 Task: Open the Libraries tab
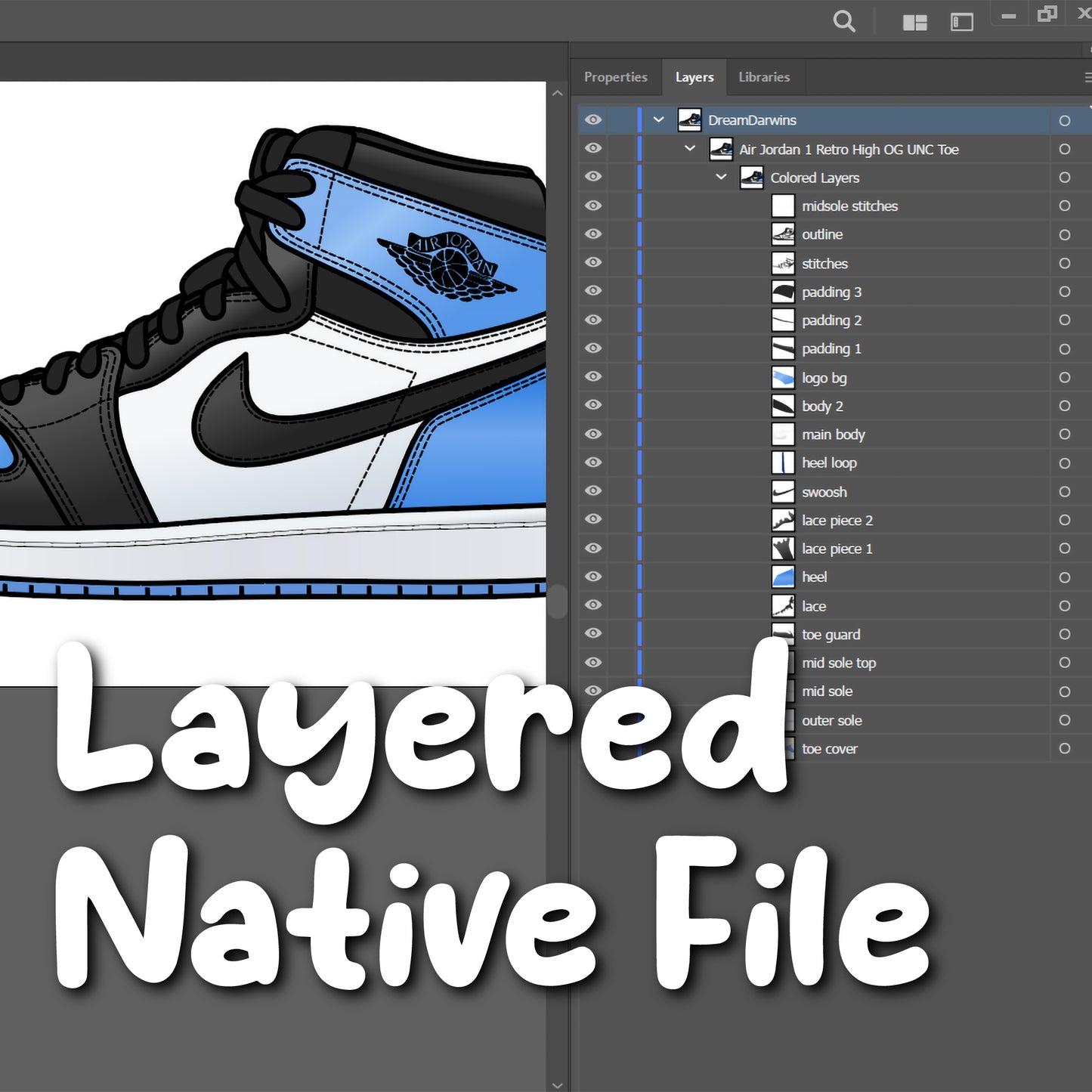point(764,76)
